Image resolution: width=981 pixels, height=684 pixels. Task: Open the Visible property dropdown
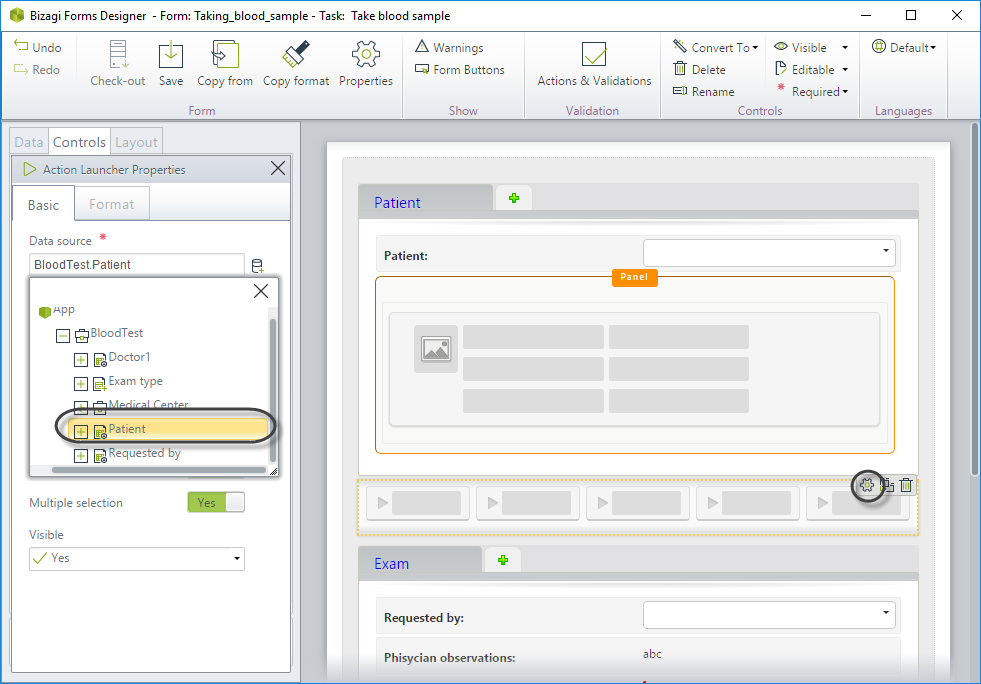point(136,559)
